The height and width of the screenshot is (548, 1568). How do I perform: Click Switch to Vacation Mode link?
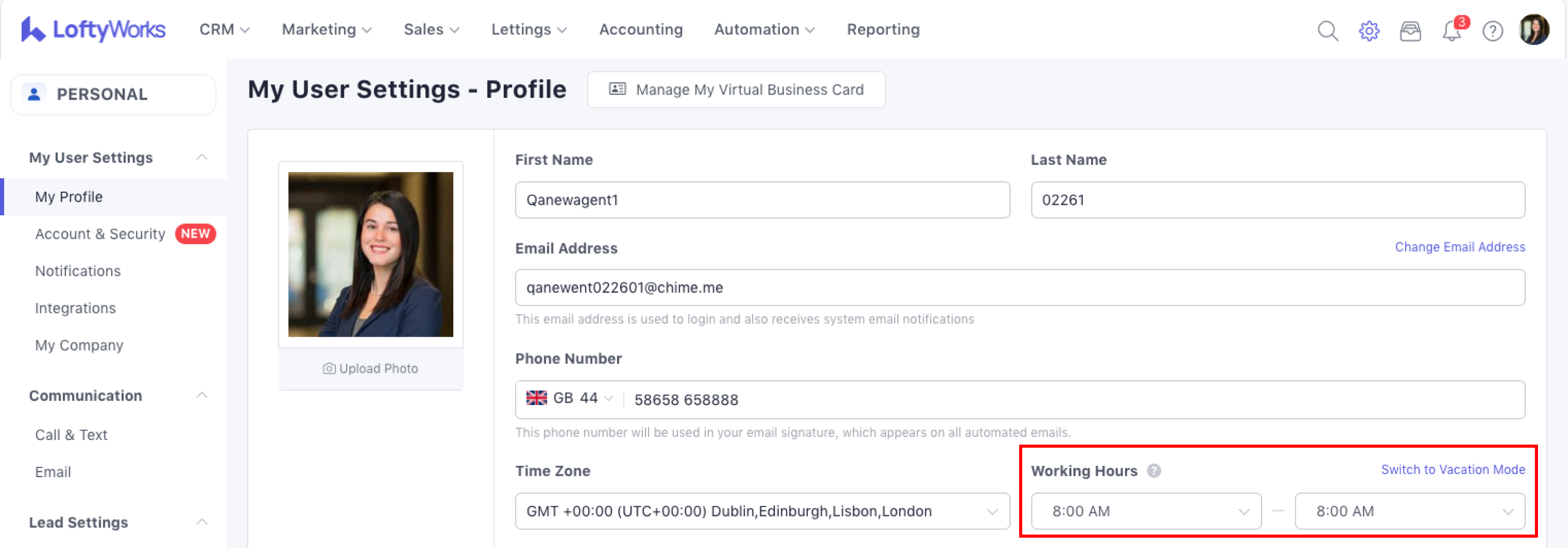[x=1452, y=469]
